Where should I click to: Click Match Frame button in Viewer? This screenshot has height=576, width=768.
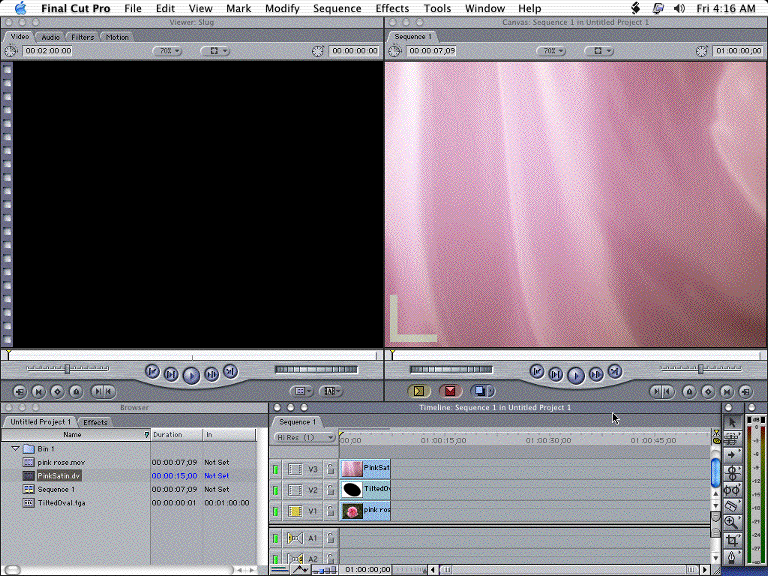click(20, 391)
